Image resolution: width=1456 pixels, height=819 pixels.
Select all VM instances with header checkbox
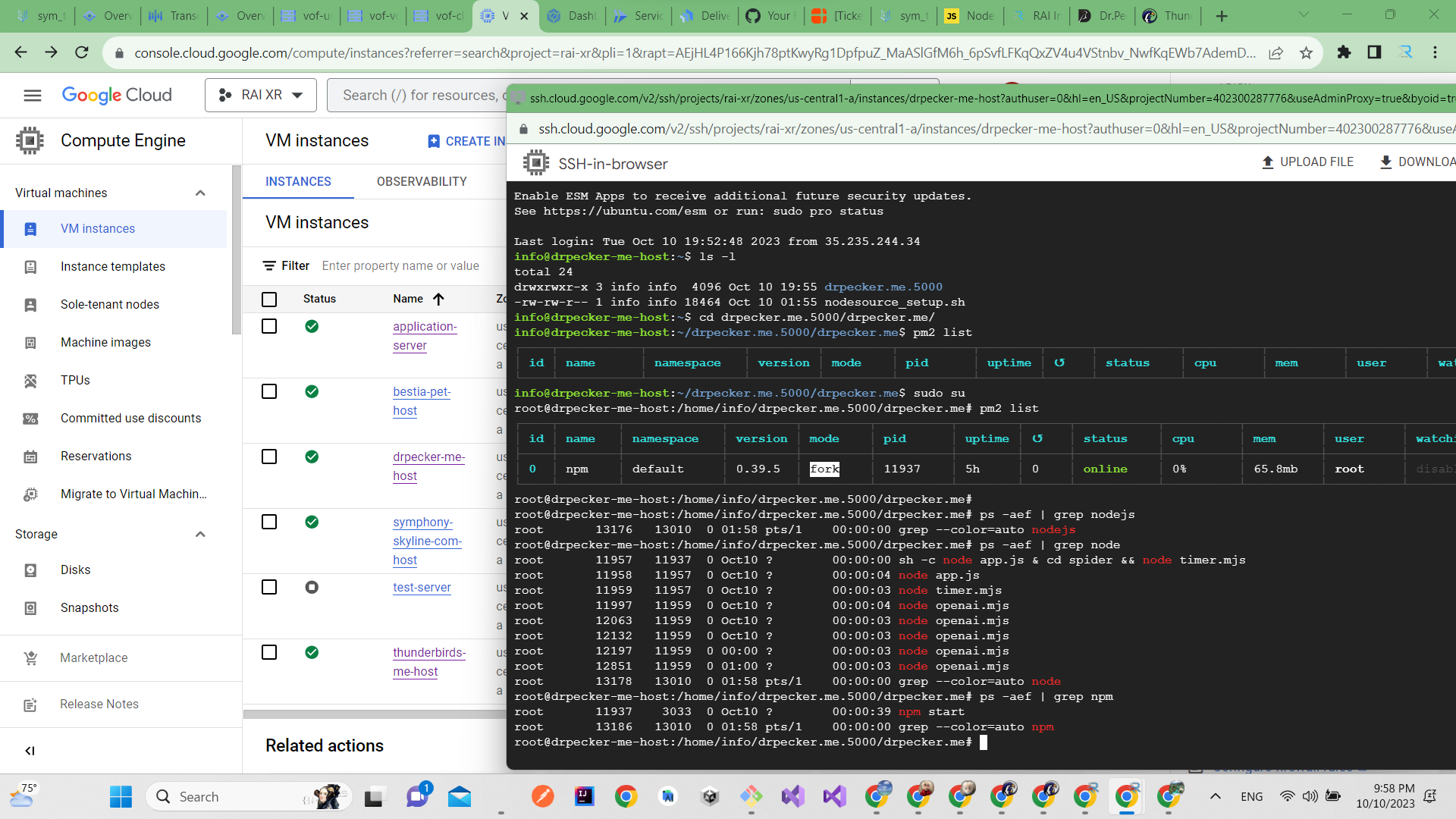[269, 299]
